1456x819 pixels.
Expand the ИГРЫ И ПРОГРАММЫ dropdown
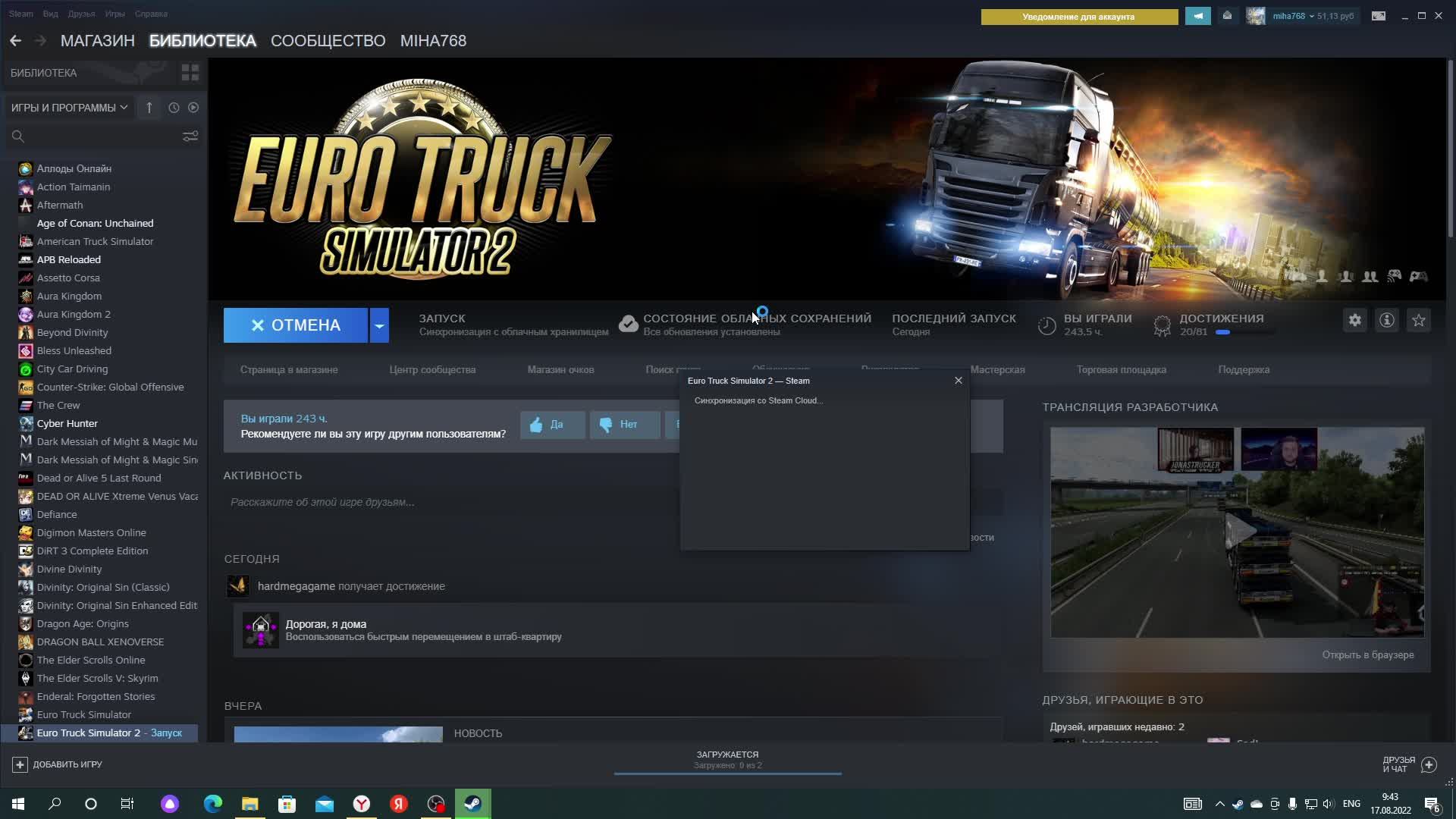70,108
